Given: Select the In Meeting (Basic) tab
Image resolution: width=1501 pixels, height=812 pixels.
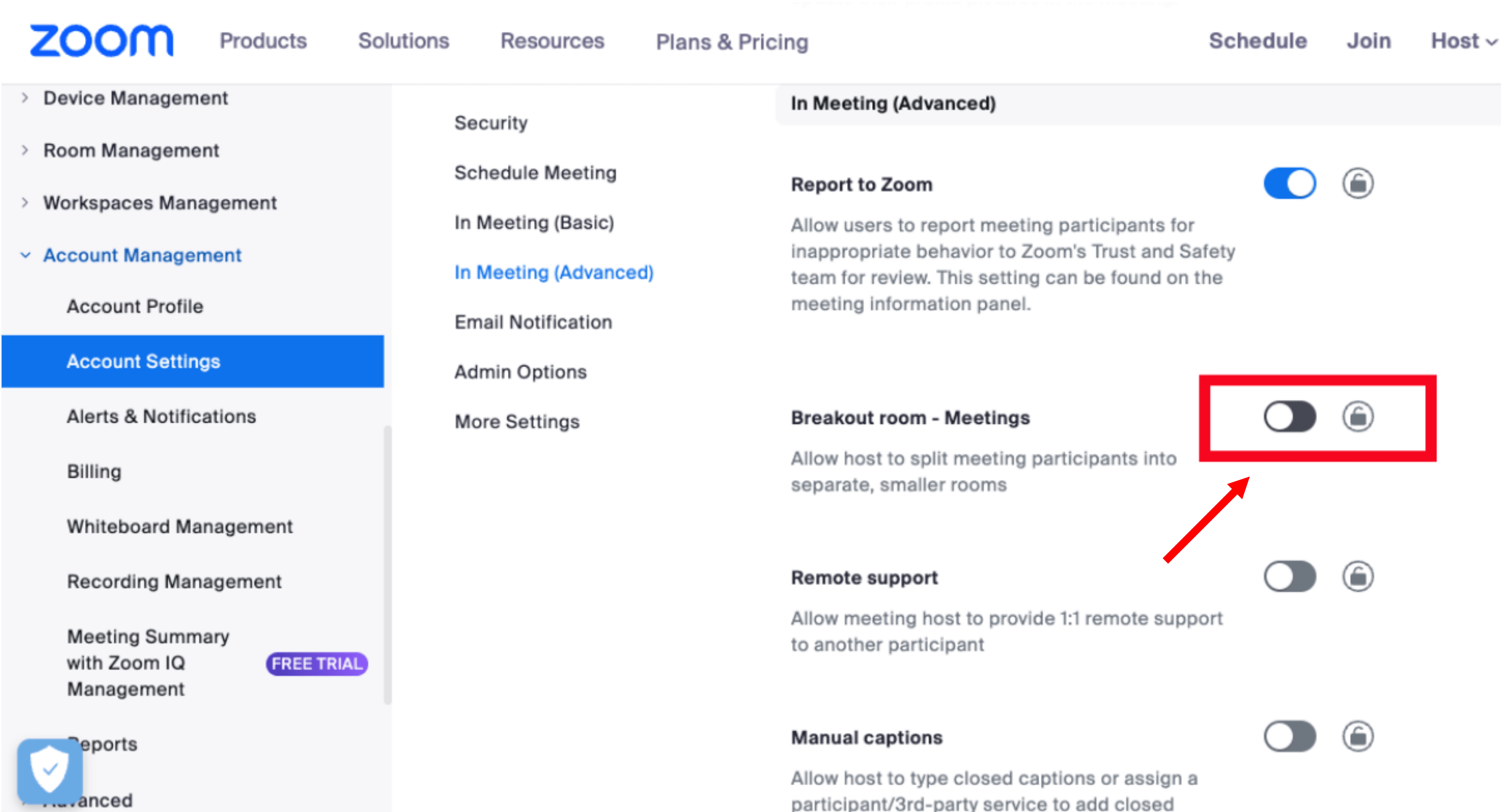Looking at the screenshot, I should (533, 222).
